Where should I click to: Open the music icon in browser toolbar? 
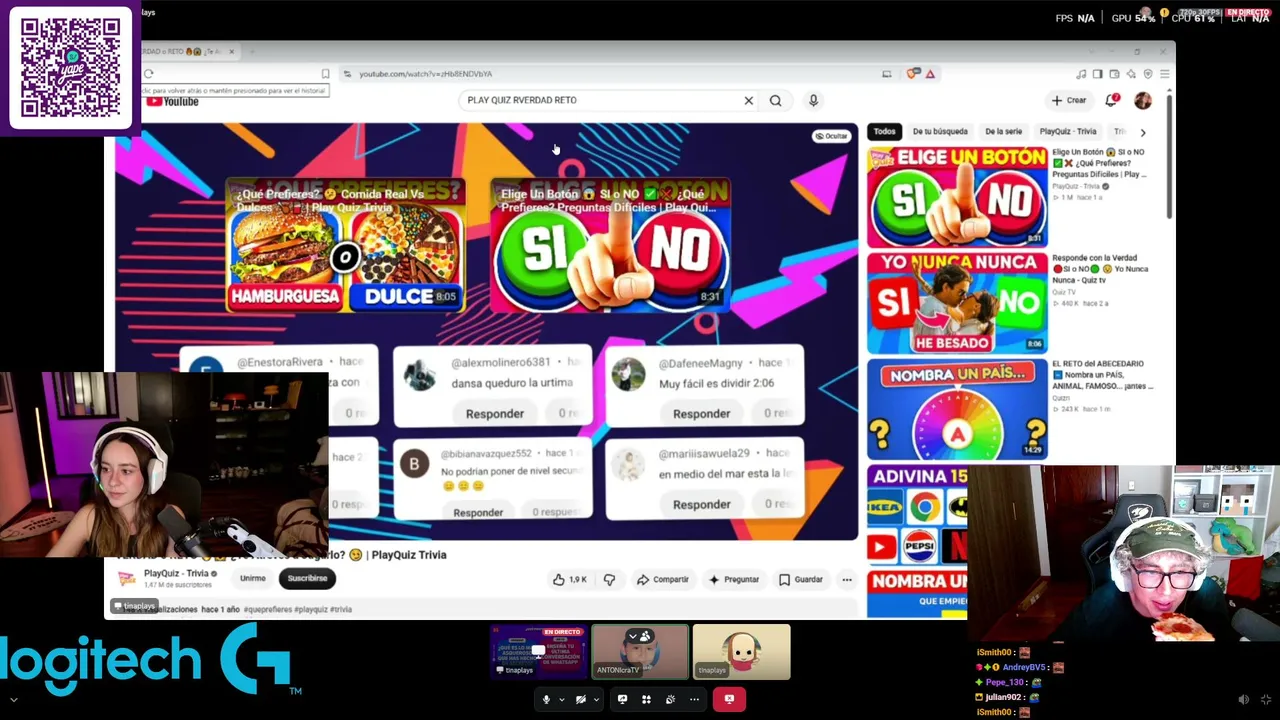(x=1081, y=74)
